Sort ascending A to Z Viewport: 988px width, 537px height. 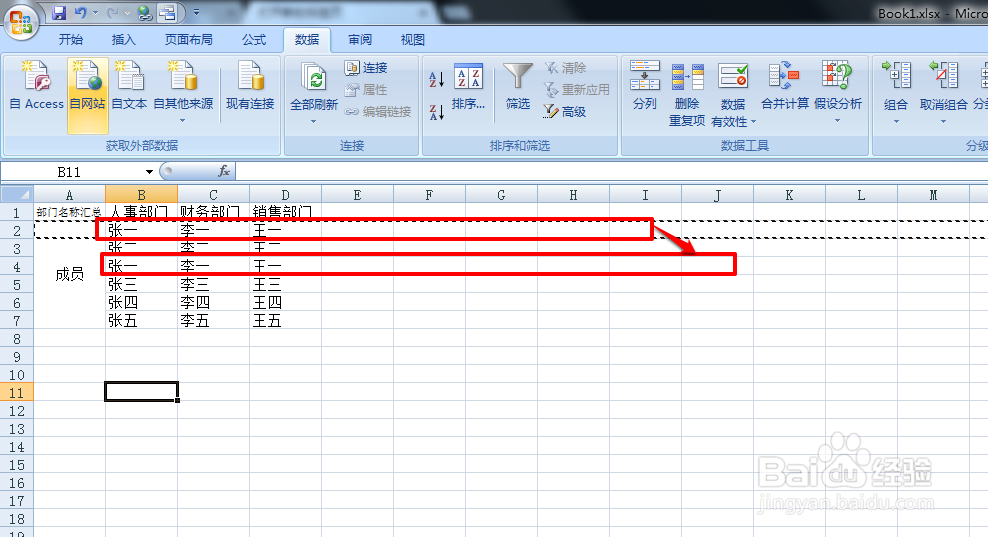(x=437, y=79)
